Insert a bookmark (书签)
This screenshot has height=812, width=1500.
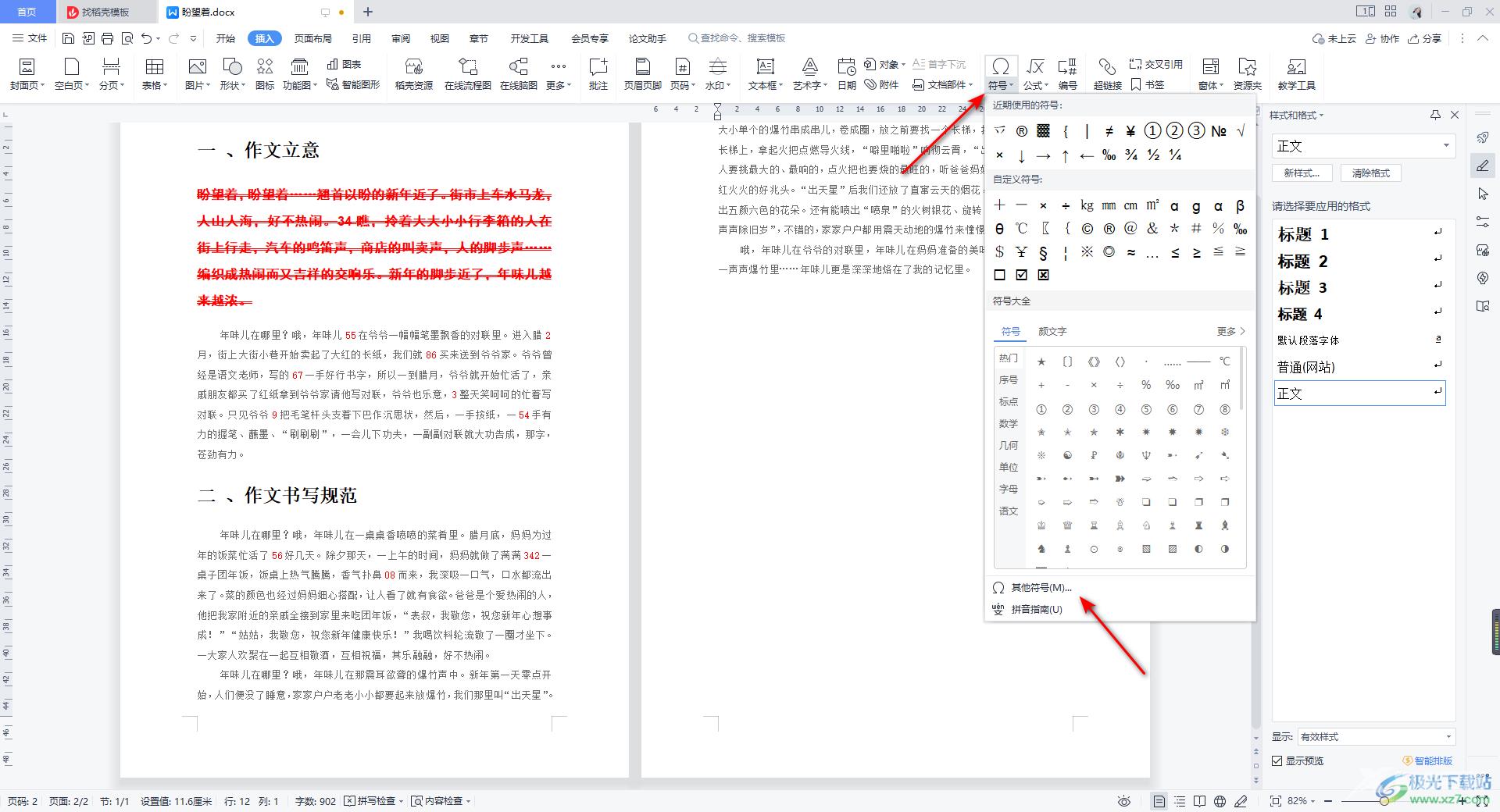click(1148, 84)
